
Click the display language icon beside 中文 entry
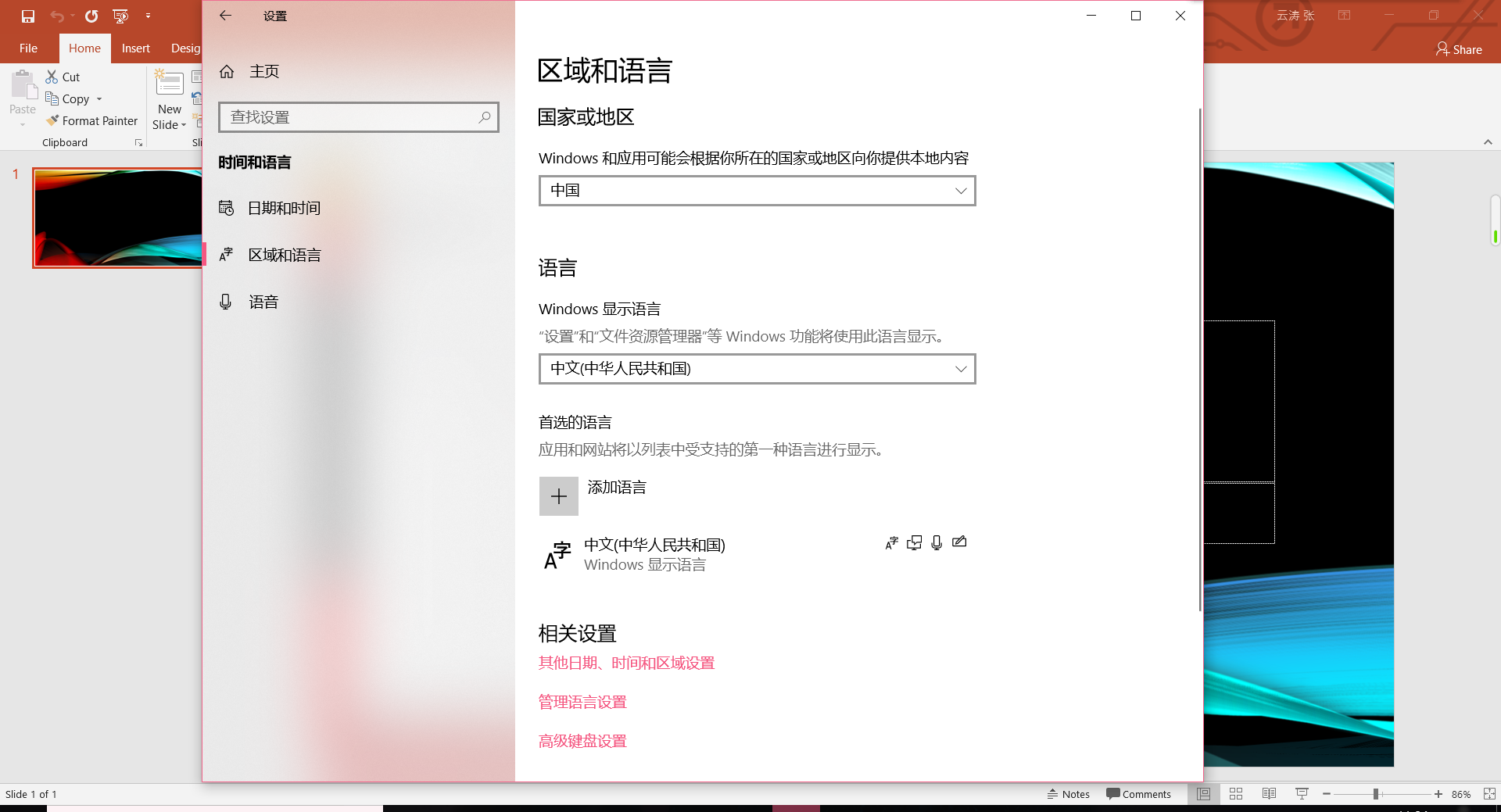click(891, 542)
